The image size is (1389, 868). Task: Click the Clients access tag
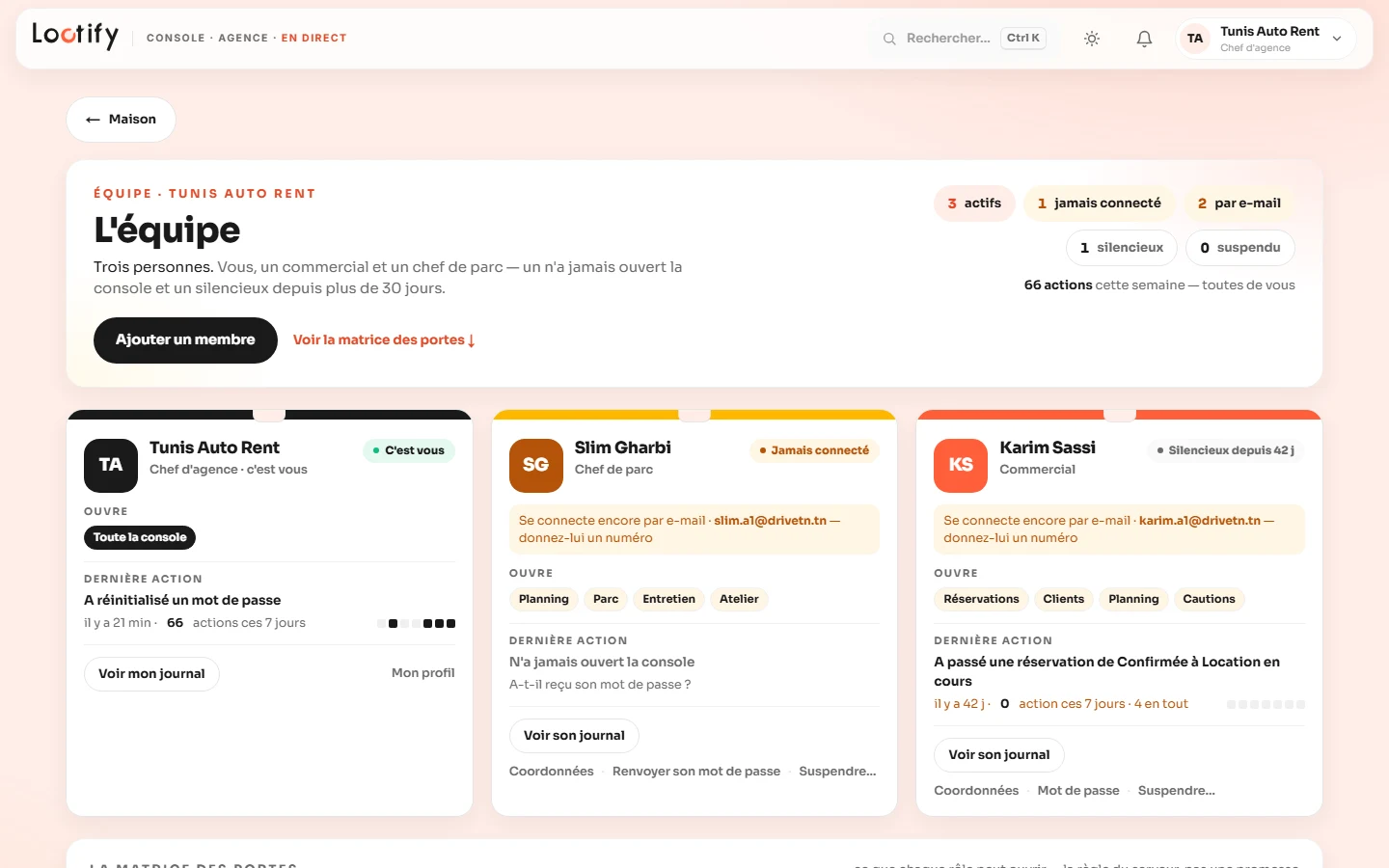pyautogui.click(x=1064, y=599)
